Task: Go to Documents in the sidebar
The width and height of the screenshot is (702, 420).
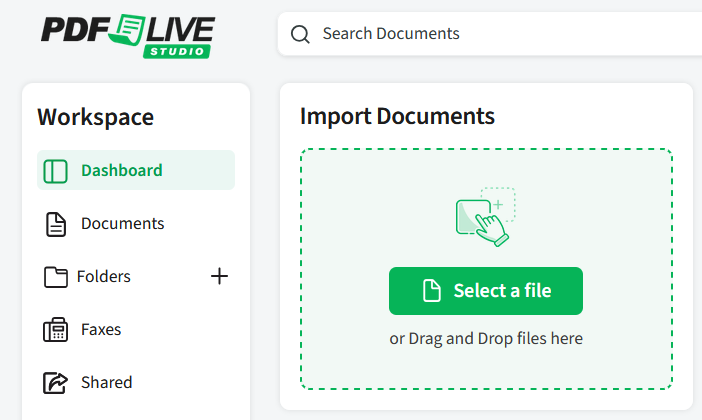Action: [122, 224]
